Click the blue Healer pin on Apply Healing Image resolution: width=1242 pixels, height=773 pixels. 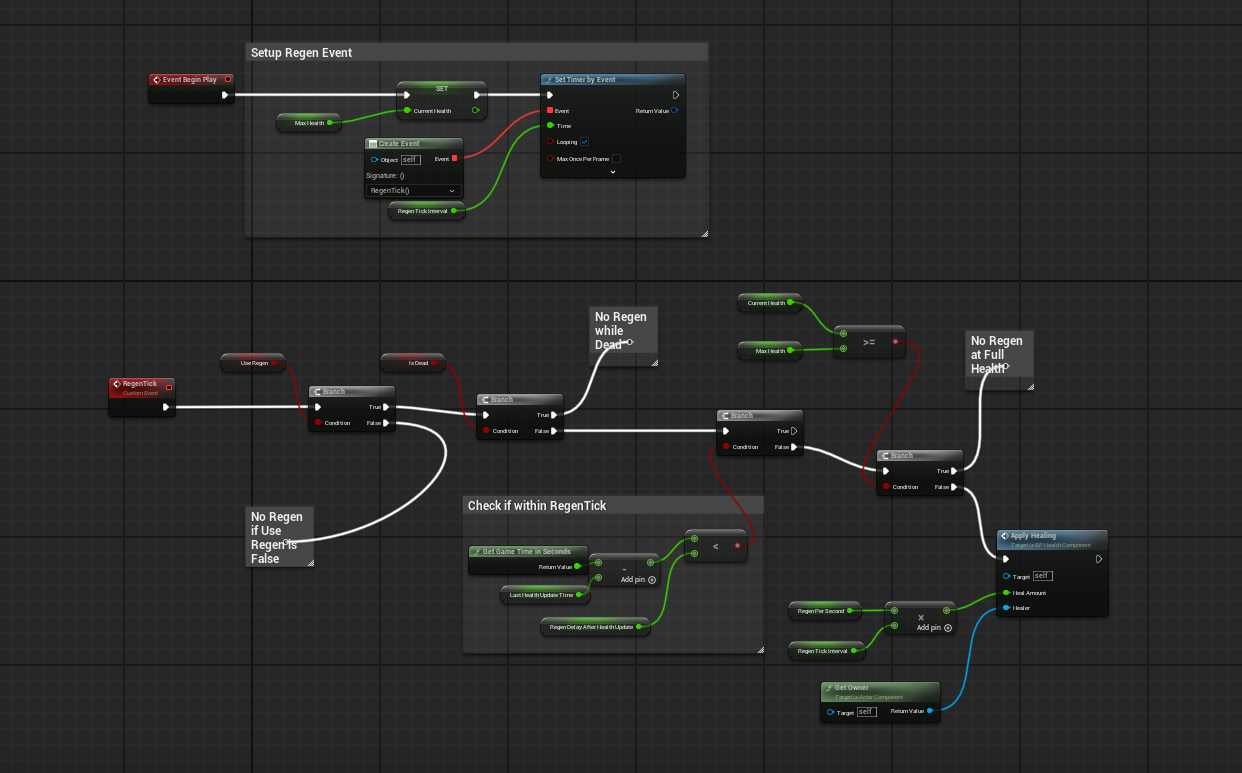point(1006,607)
